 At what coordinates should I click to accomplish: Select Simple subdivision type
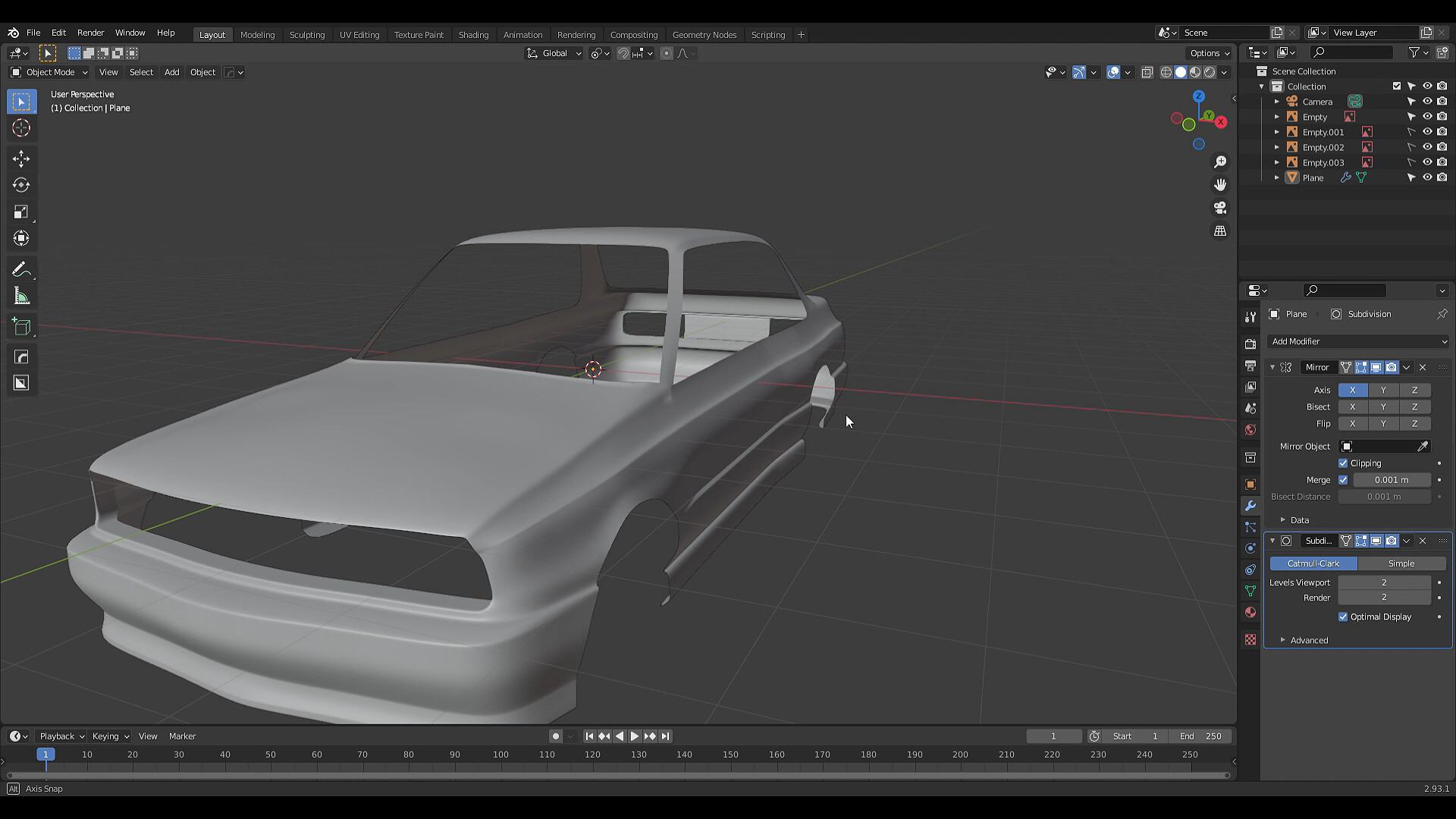1401,563
